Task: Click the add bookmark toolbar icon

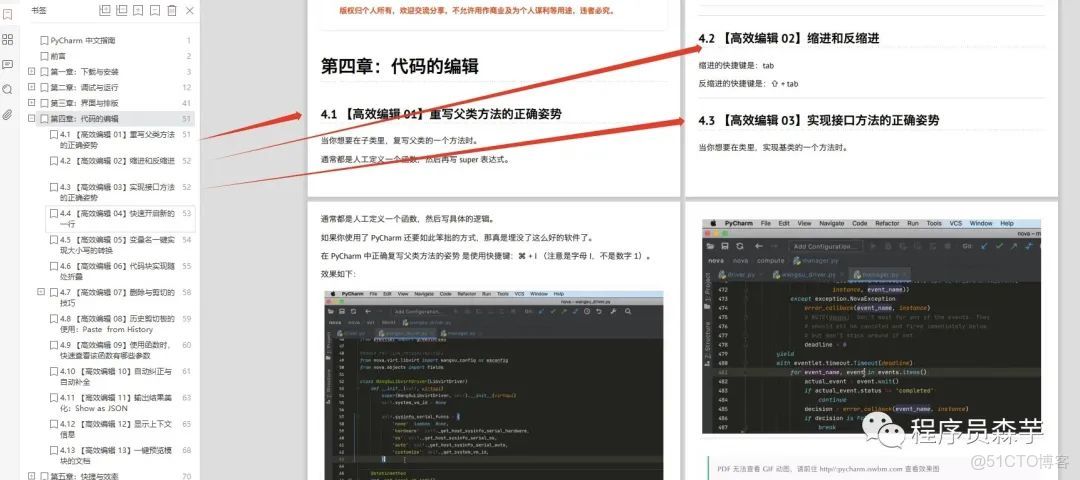Action: tap(138, 10)
